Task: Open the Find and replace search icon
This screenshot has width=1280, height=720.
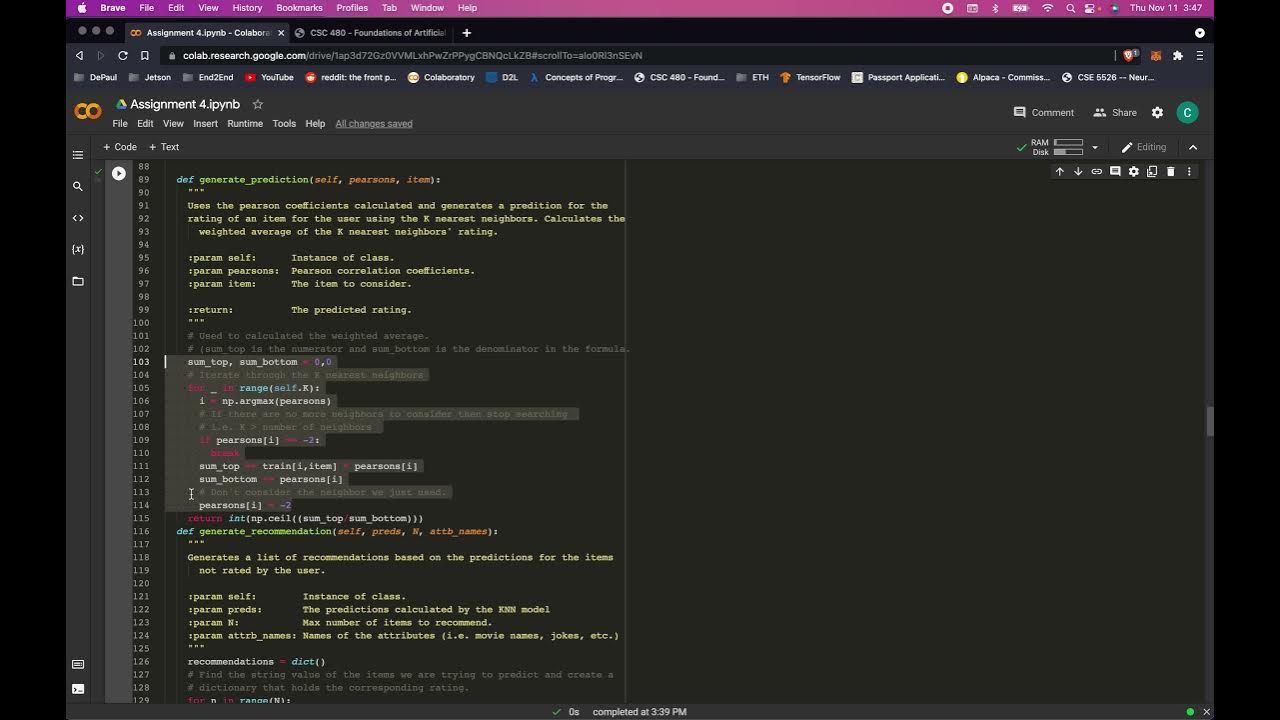Action: point(78,186)
